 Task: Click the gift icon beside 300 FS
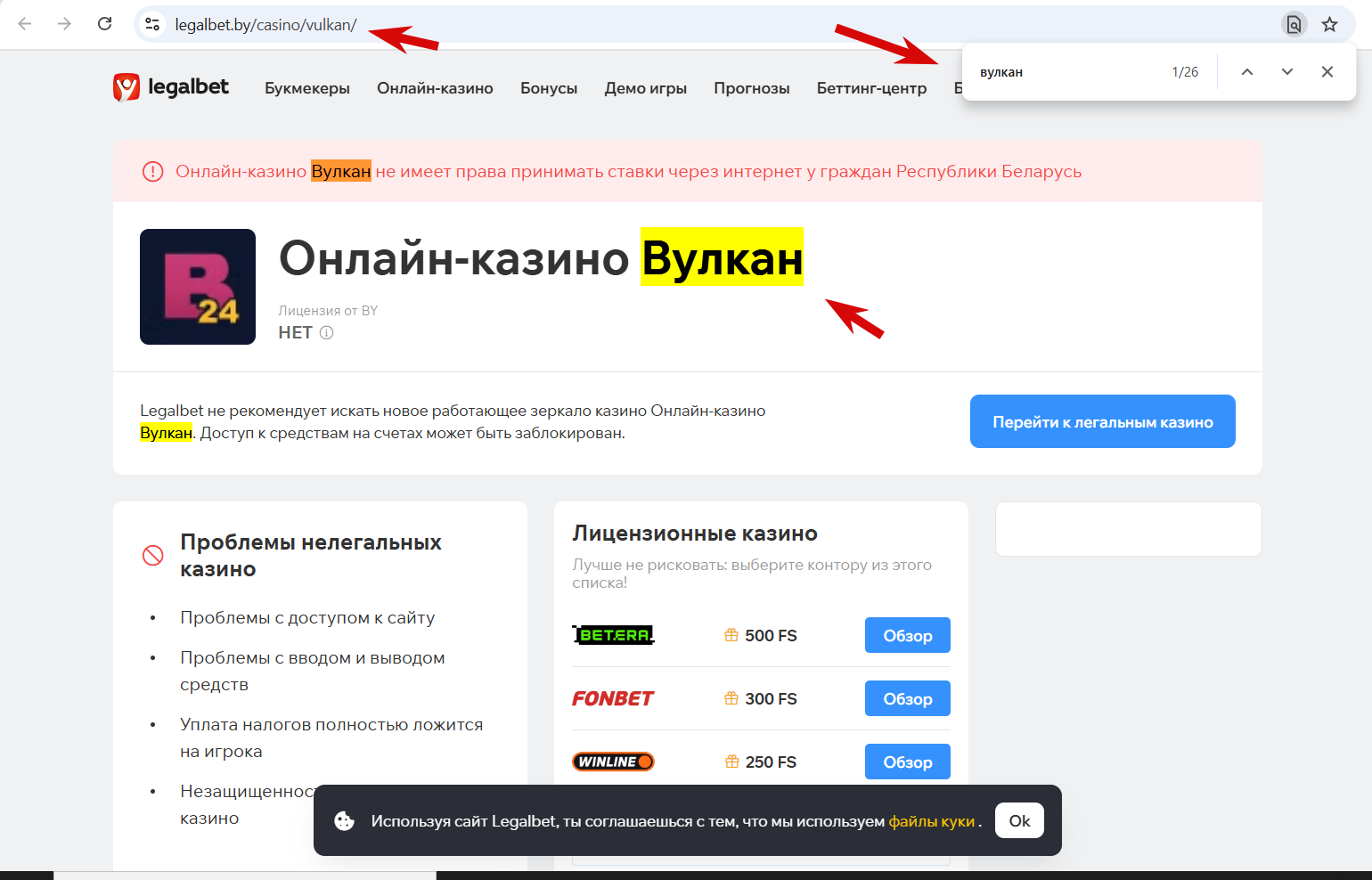731,698
